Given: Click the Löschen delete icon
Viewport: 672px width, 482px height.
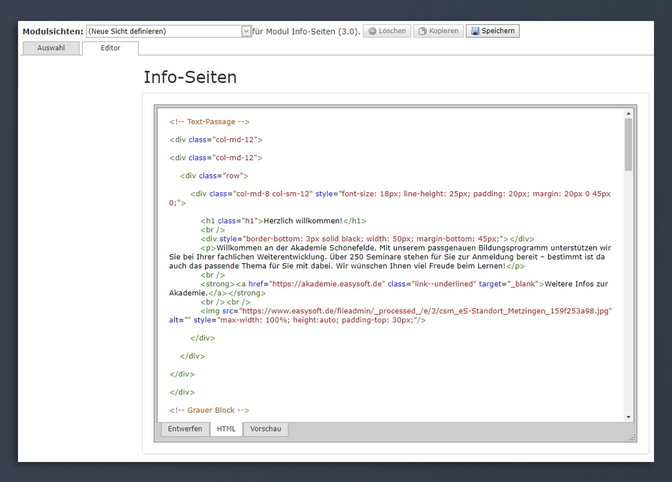Looking at the screenshot, I should [x=372, y=31].
